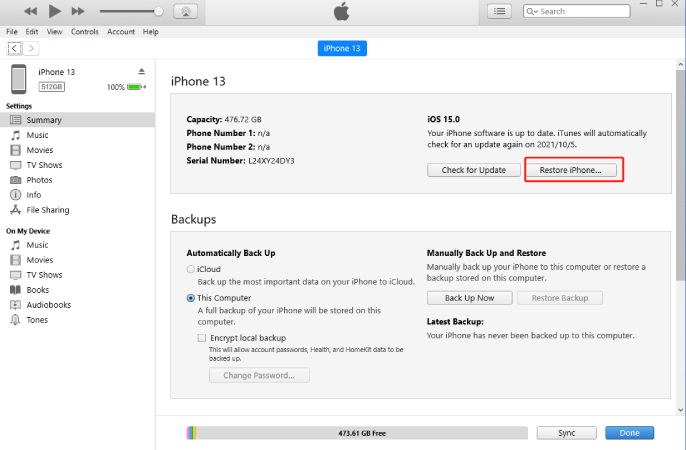The image size is (686, 450).
Task: Click the Capacity 476.72 GB value
Action: coord(243,119)
